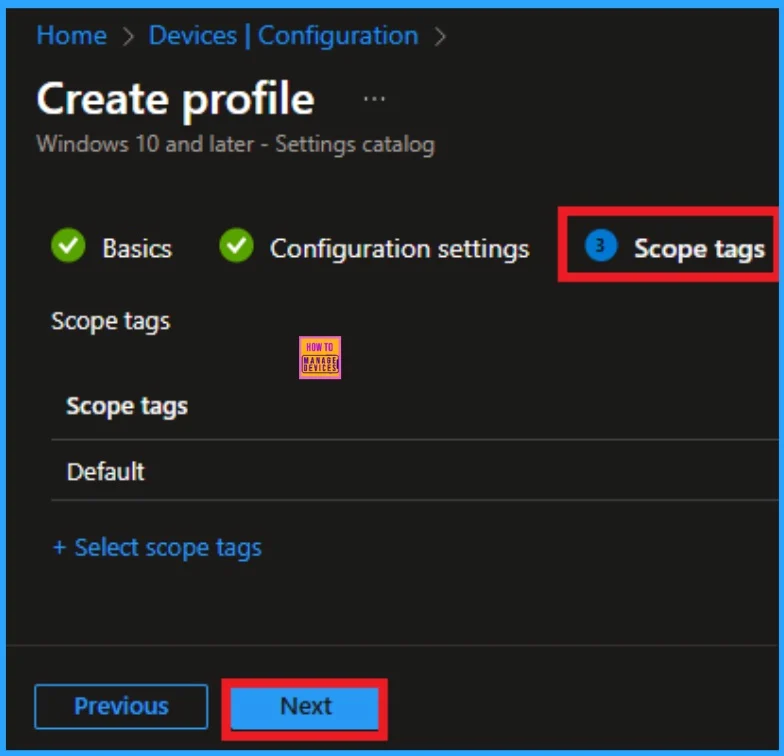Switch to the Configuration settings step
The image size is (784, 756).
pos(399,248)
